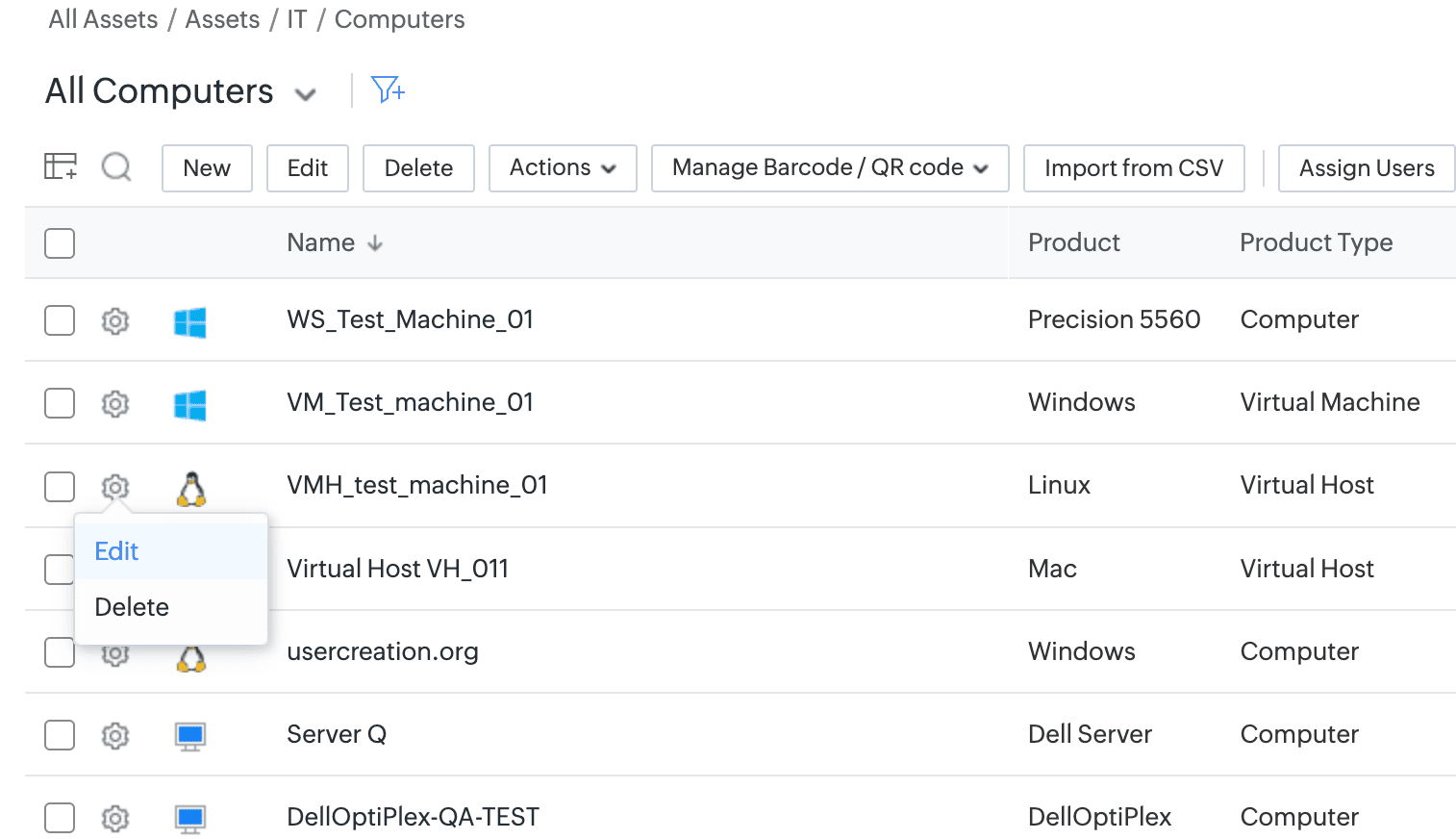Click gear icon beside DellOptiPlex-QA-TEST

pos(115,819)
